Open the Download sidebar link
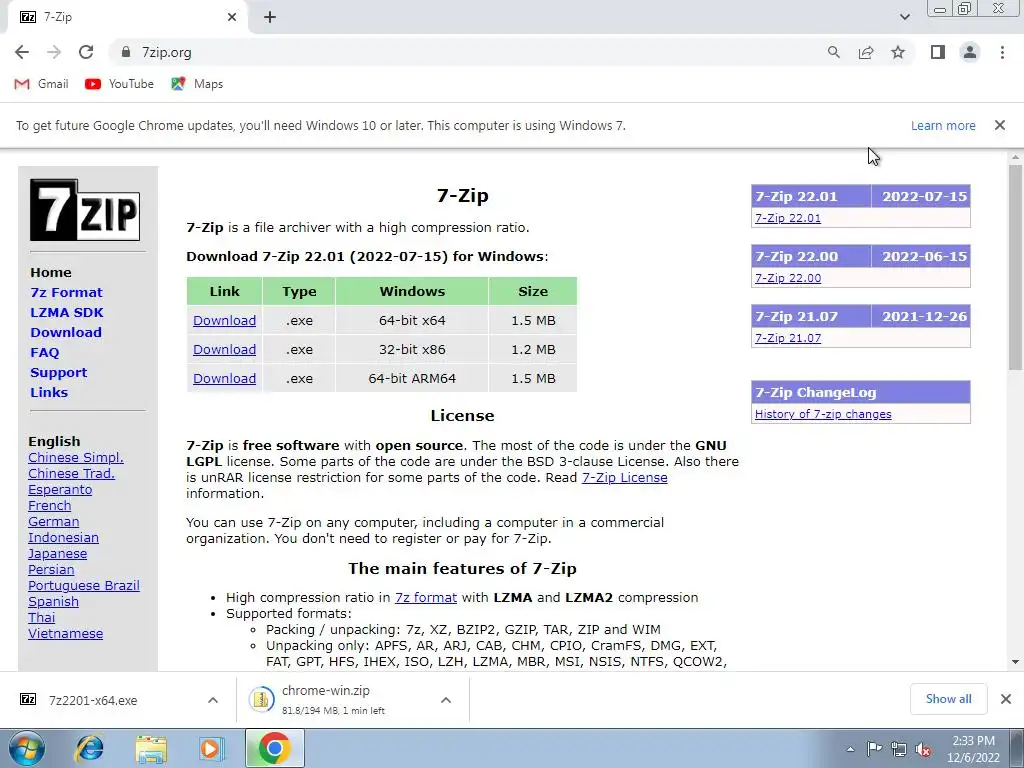Image resolution: width=1024 pixels, height=768 pixels. click(66, 332)
